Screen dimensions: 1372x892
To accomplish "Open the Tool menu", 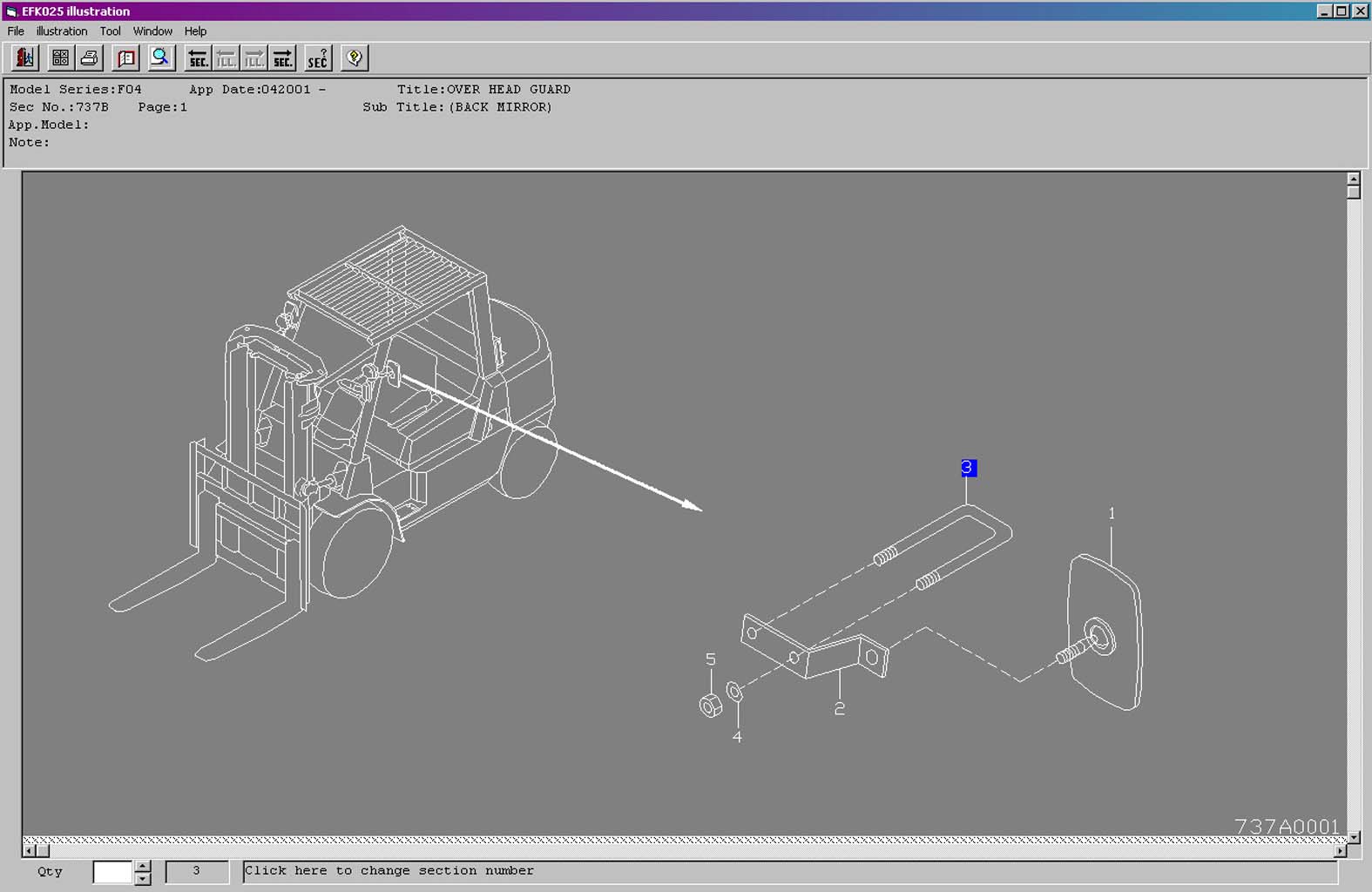I will (110, 31).
